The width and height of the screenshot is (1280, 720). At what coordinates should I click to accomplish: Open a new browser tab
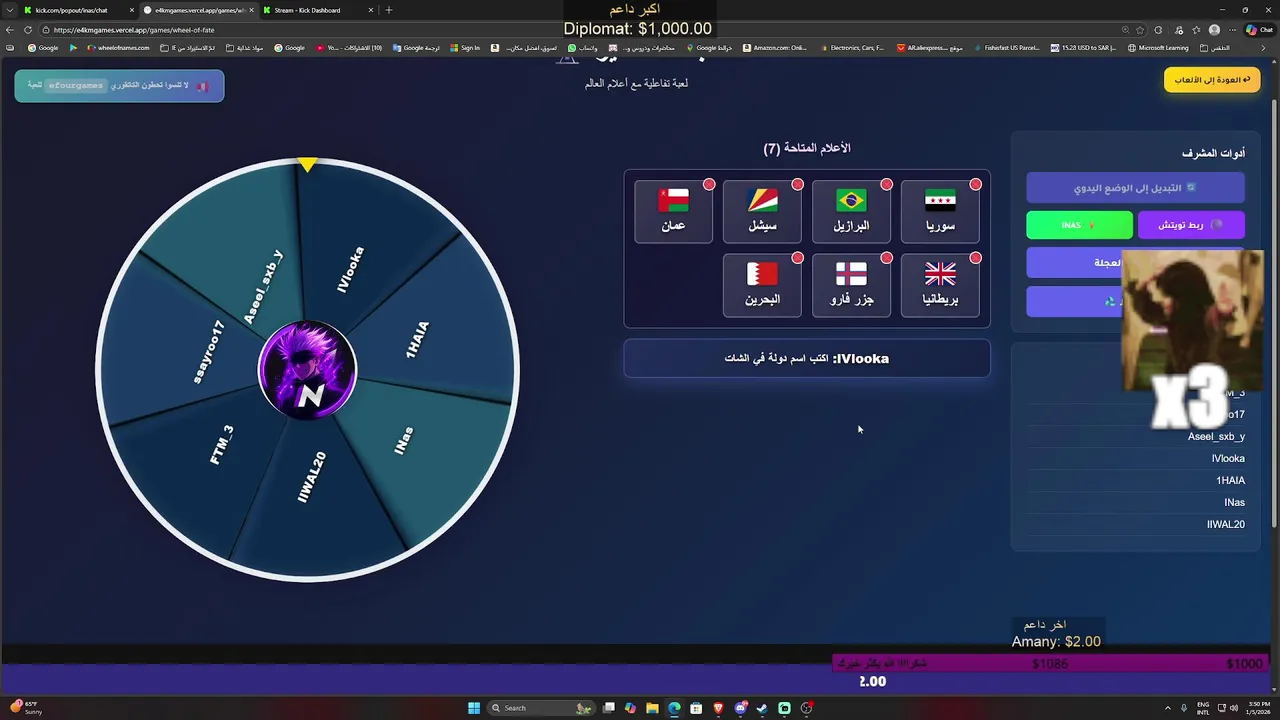click(x=389, y=10)
